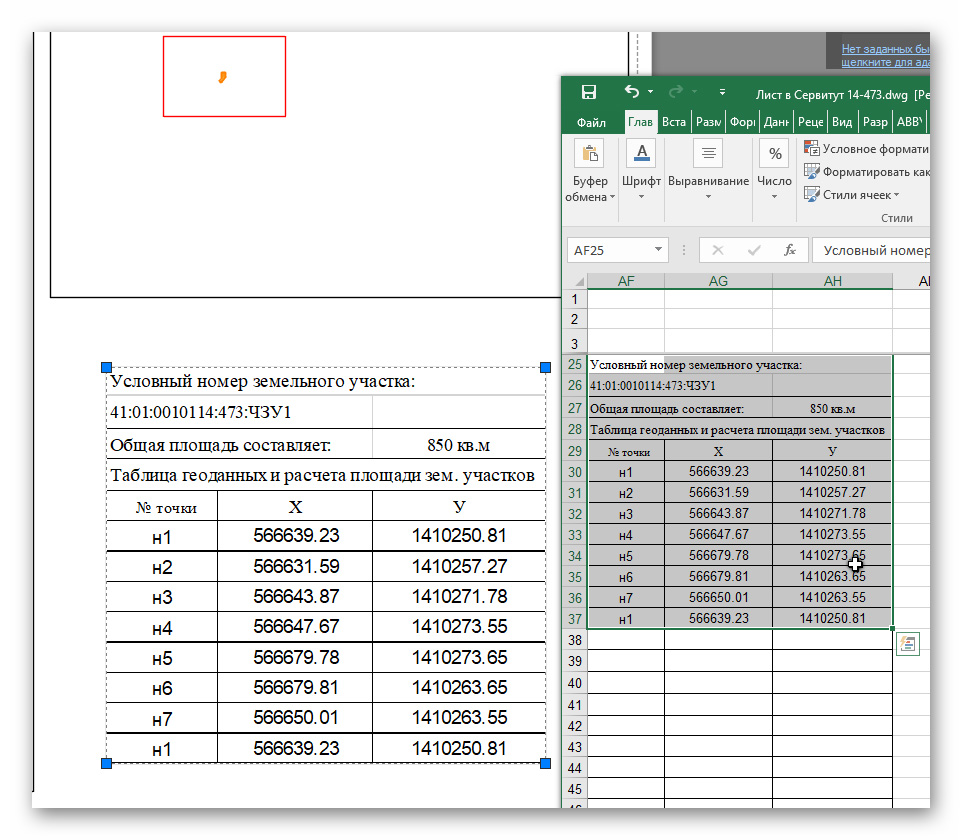Click the Save icon in Excel
The height and width of the screenshot is (840, 962).
coord(589,92)
